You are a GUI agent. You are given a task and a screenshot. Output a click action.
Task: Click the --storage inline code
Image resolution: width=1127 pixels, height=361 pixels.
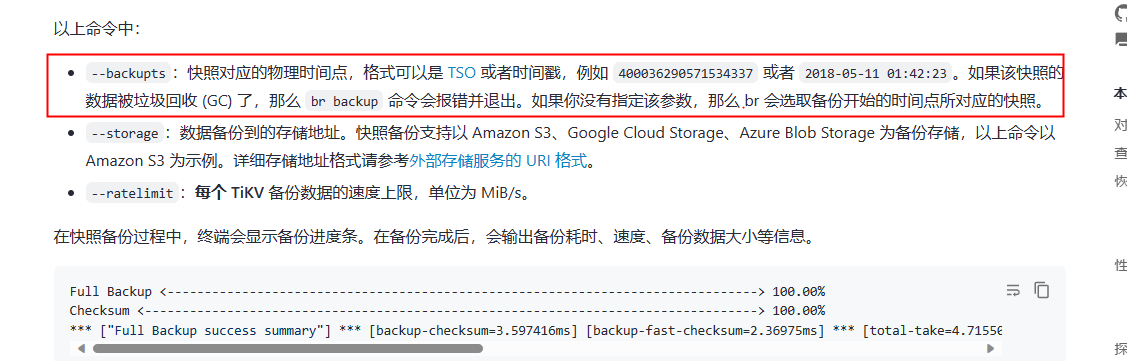(125, 134)
